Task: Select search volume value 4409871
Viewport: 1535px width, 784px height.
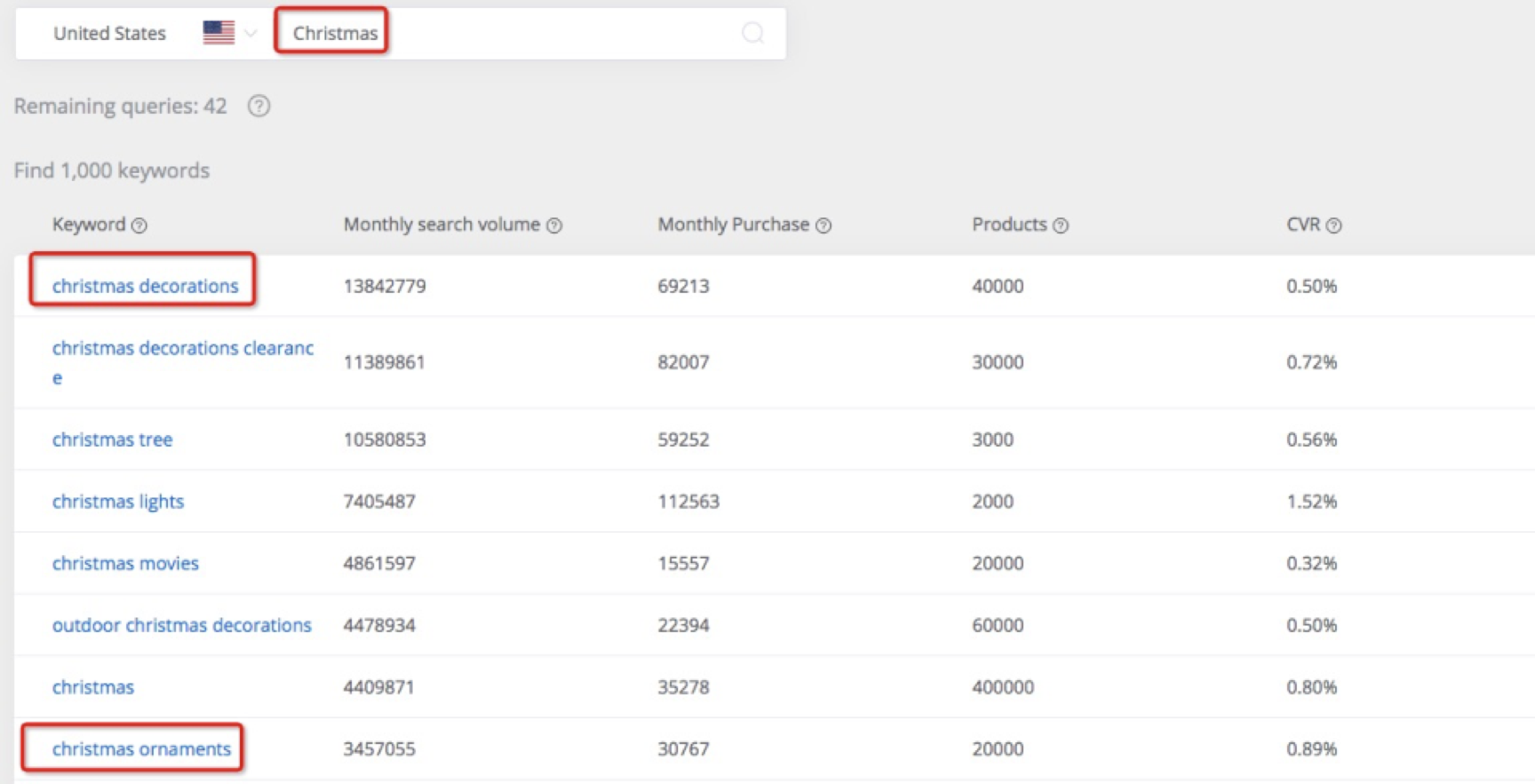Action: tap(379, 687)
